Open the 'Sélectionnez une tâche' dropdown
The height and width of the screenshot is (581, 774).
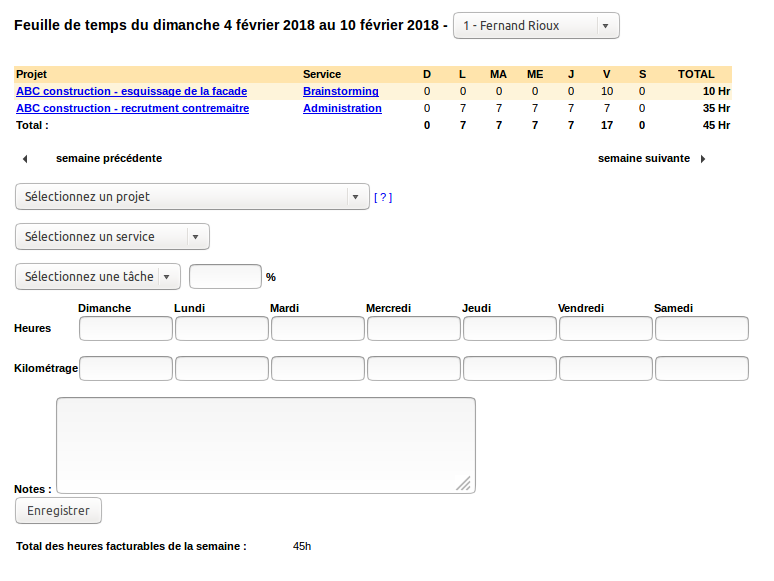[98, 277]
